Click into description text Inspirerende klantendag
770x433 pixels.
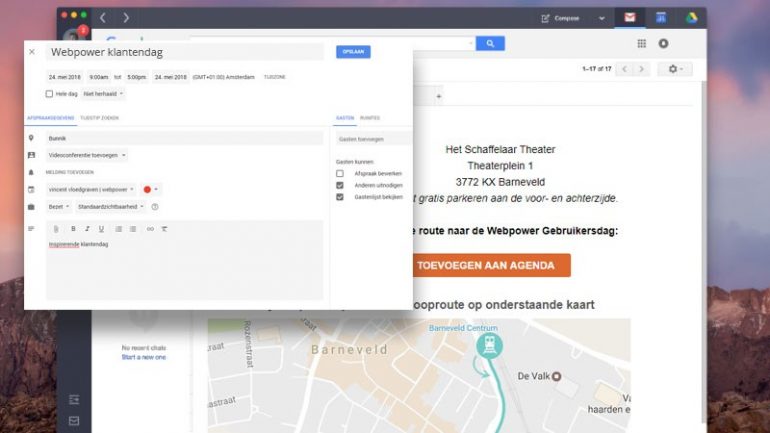[x=78, y=244]
